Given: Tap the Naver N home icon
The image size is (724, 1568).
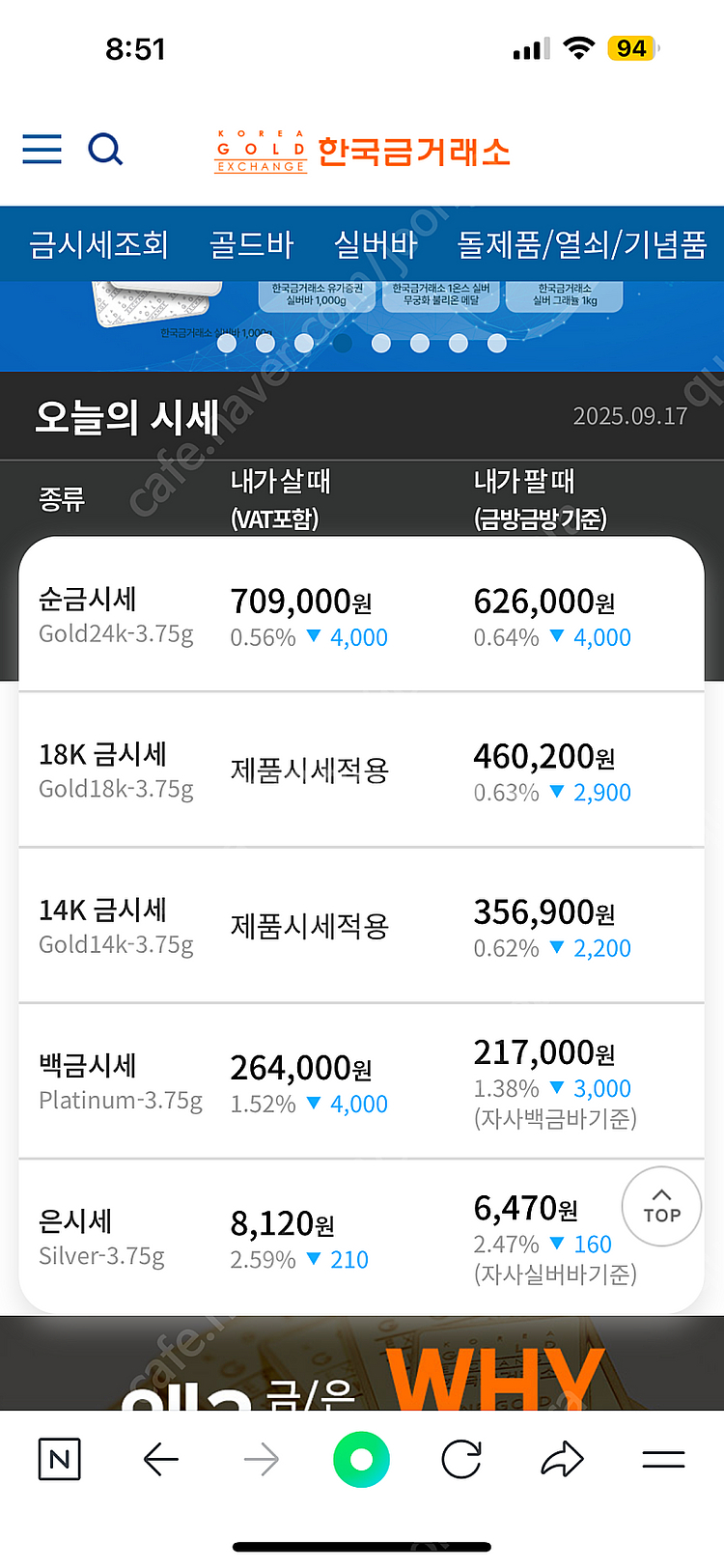Looking at the screenshot, I should coord(59,1459).
